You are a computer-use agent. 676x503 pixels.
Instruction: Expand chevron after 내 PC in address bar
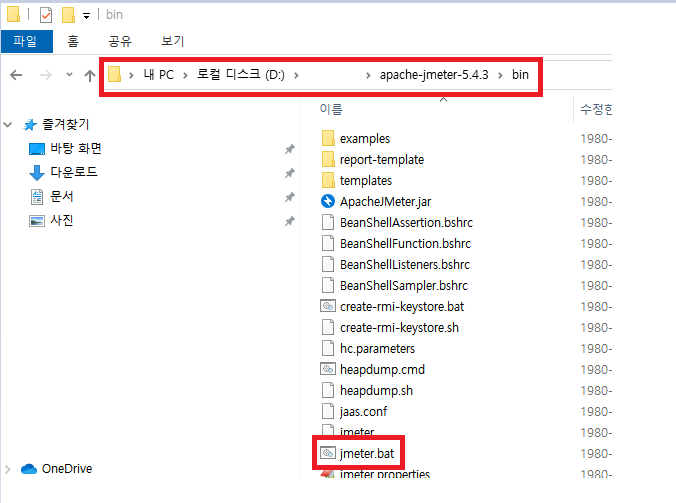pos(185,75)
